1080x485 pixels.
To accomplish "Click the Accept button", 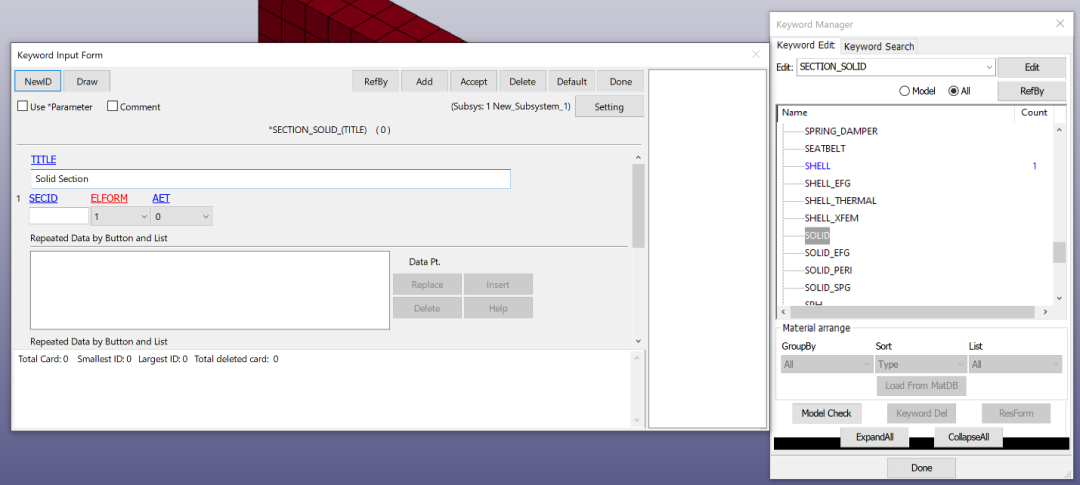I will pyautogui.click(x=474, y=81).
